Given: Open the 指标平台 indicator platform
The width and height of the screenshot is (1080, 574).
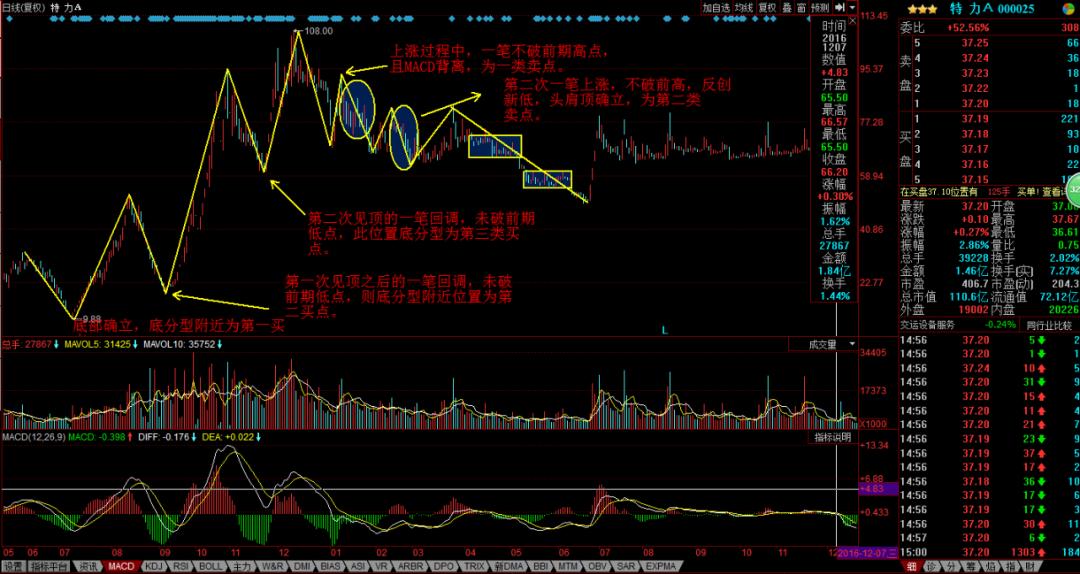Looking at the screenshot, I should pos(49,566).
